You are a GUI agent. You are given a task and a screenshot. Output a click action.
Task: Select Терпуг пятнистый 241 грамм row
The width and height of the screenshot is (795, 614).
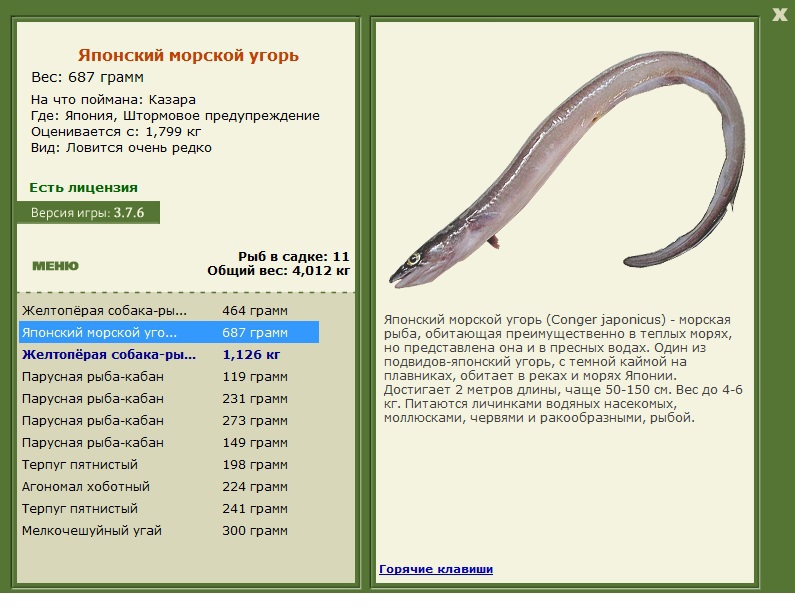(x=169, y=509)
